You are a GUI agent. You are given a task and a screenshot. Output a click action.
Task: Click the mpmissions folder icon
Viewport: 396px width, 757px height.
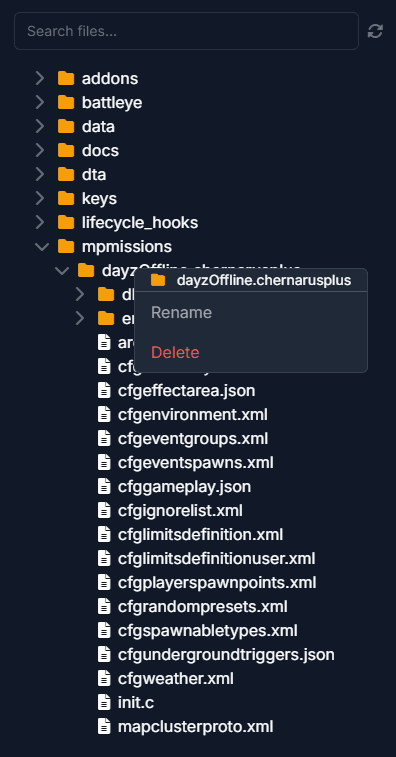click(x=66, y=247)
